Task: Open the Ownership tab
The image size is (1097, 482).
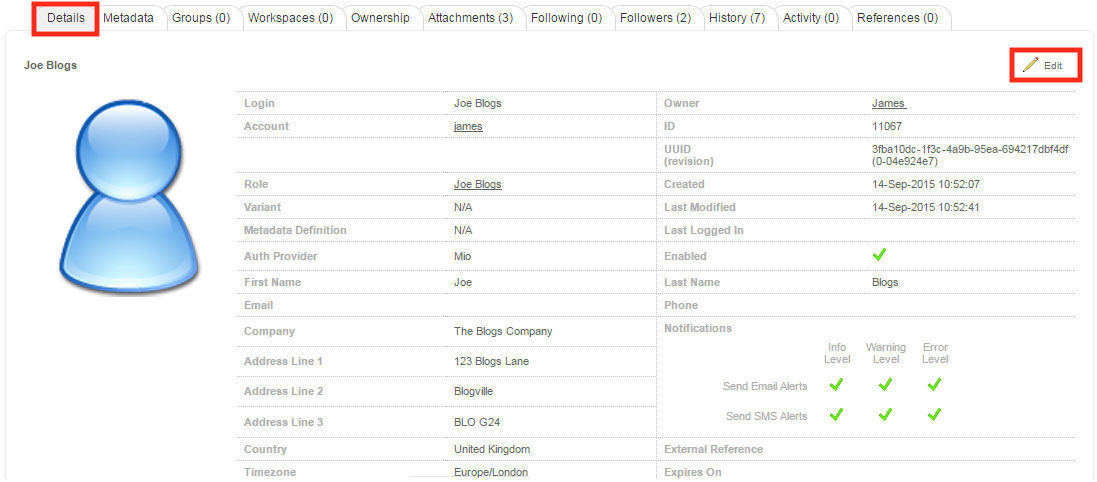Action: 380,18
